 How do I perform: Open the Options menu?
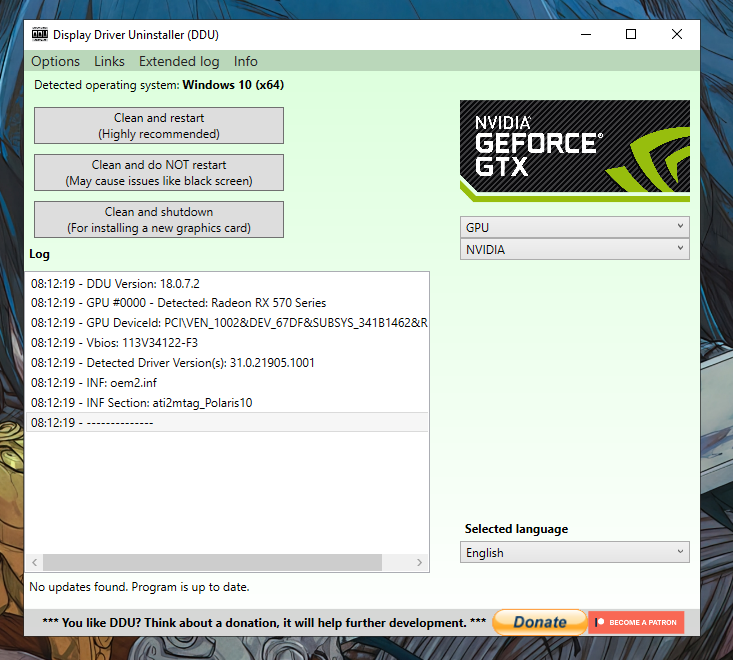(x=56, y=61)
